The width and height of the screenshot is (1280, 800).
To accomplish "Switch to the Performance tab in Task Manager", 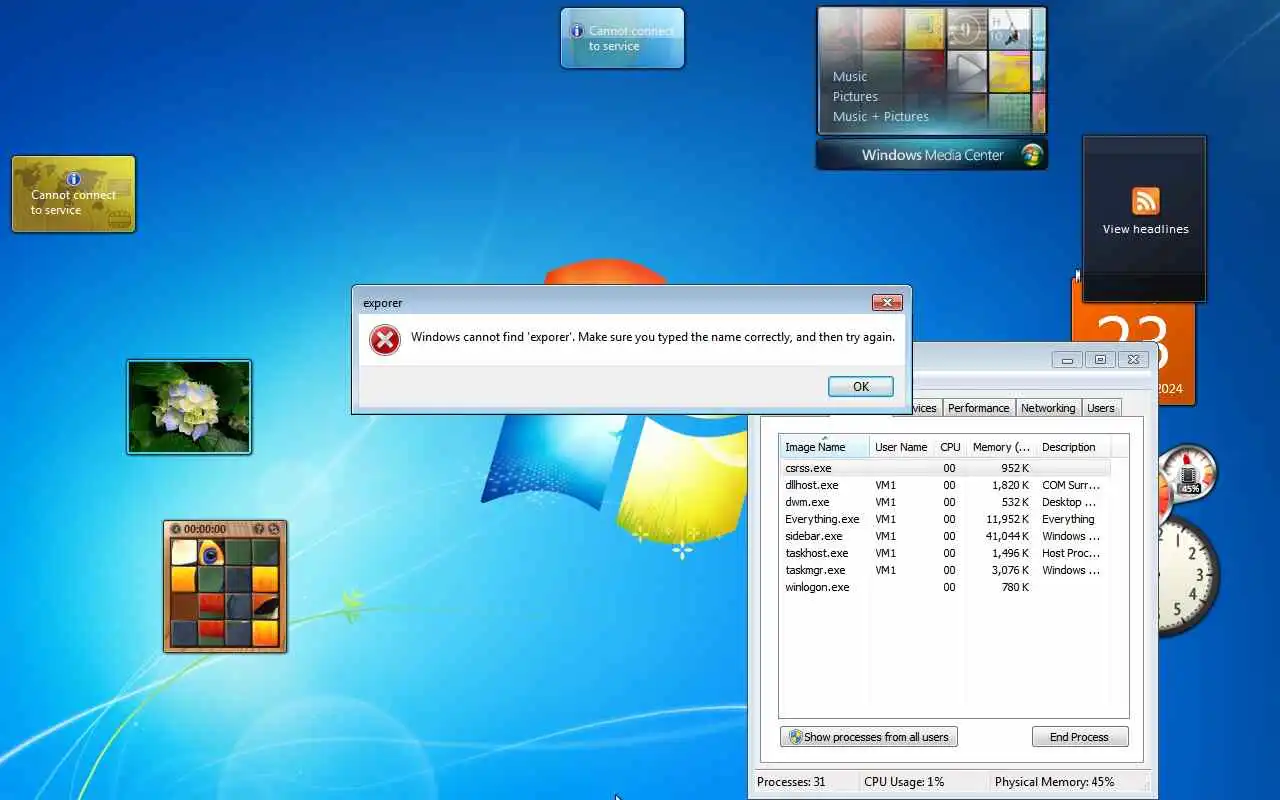I will [x=978, y=408].
